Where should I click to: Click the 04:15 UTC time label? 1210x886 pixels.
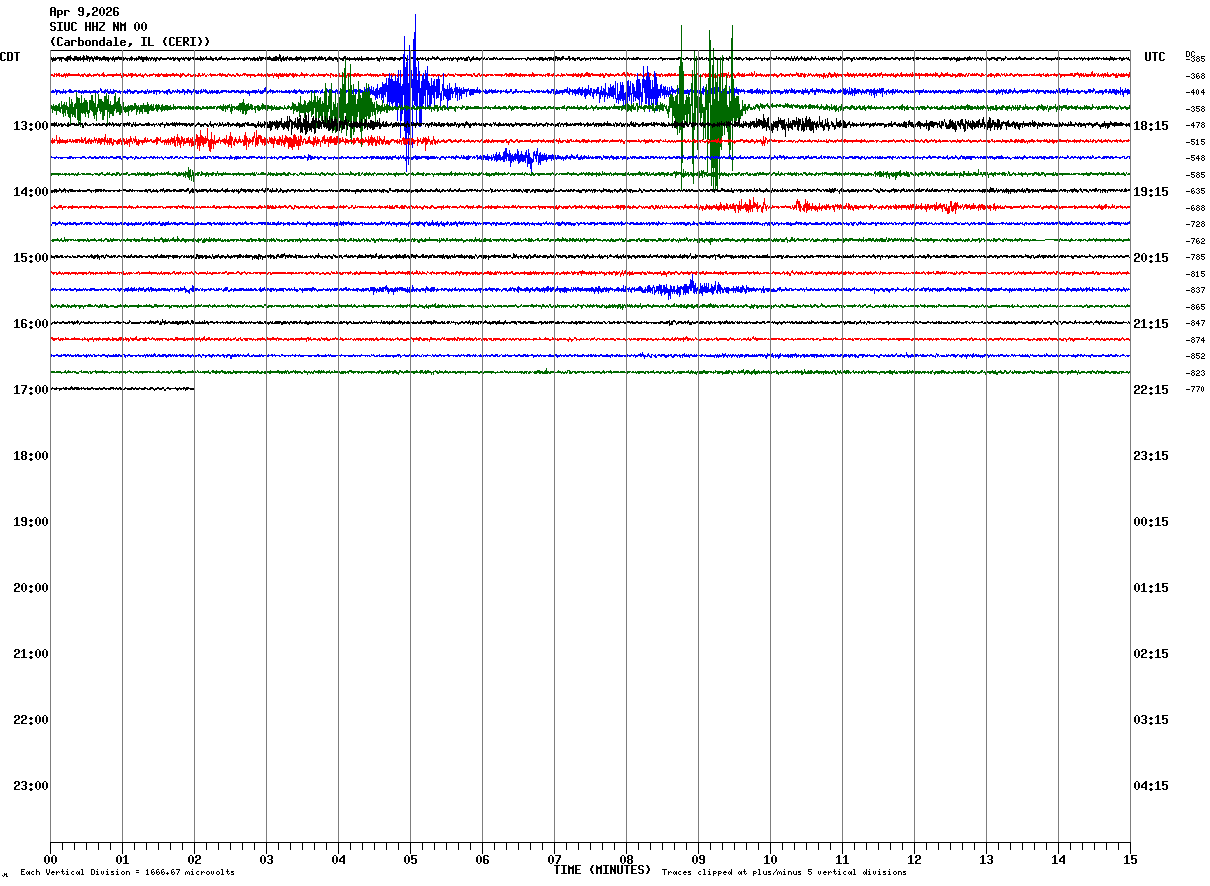[1151, 786]
